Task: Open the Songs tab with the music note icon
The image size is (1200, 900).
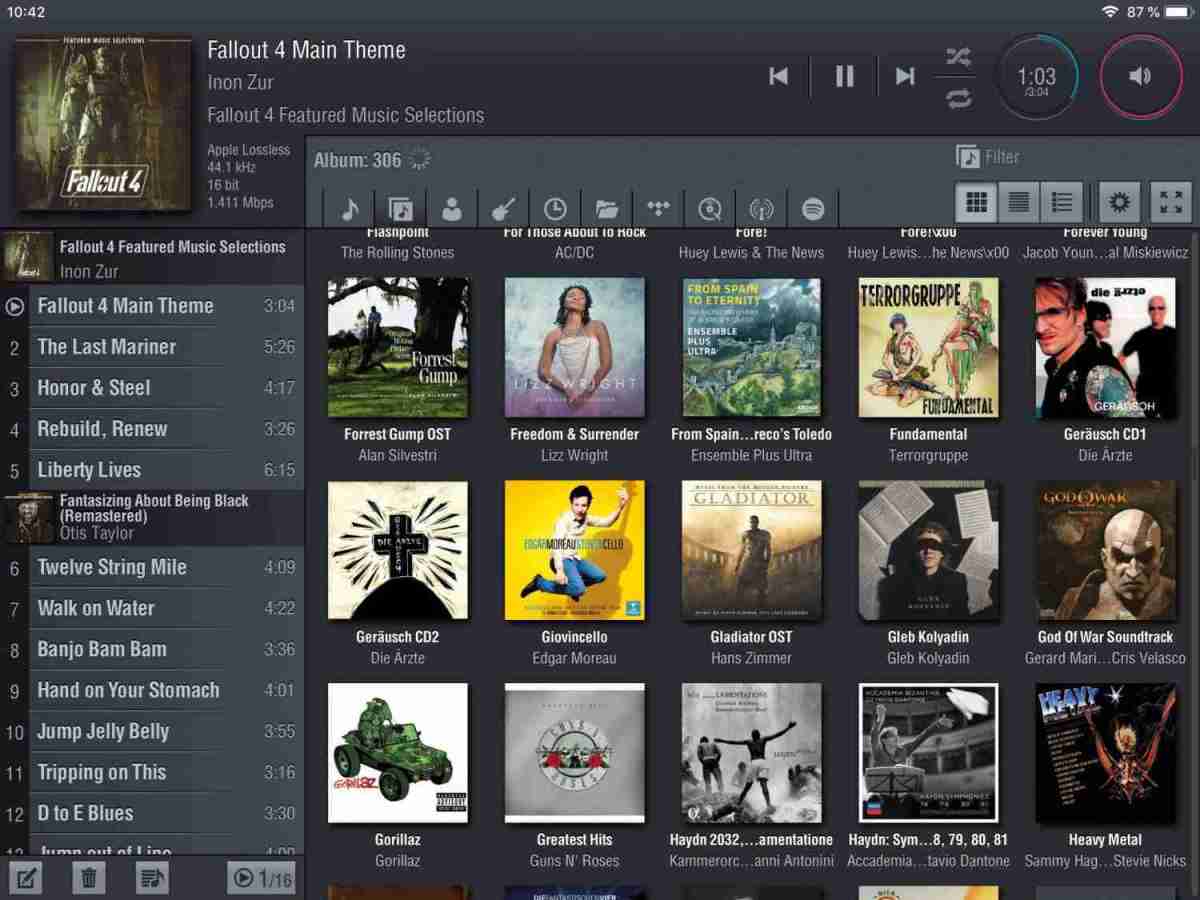Action: [x=350, y=208]
